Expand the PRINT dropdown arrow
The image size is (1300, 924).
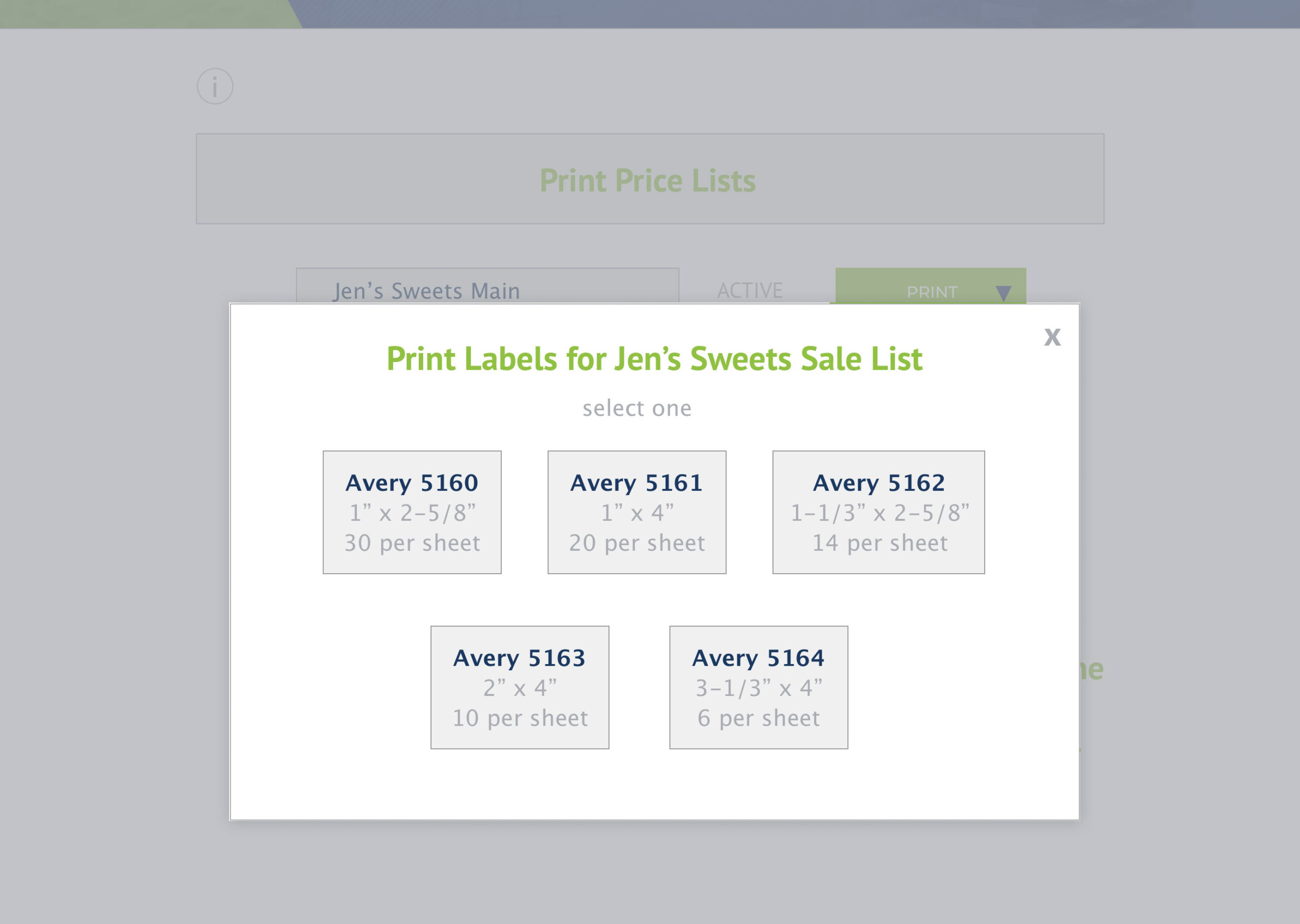pyautogui.click(x=1003, y=292)
